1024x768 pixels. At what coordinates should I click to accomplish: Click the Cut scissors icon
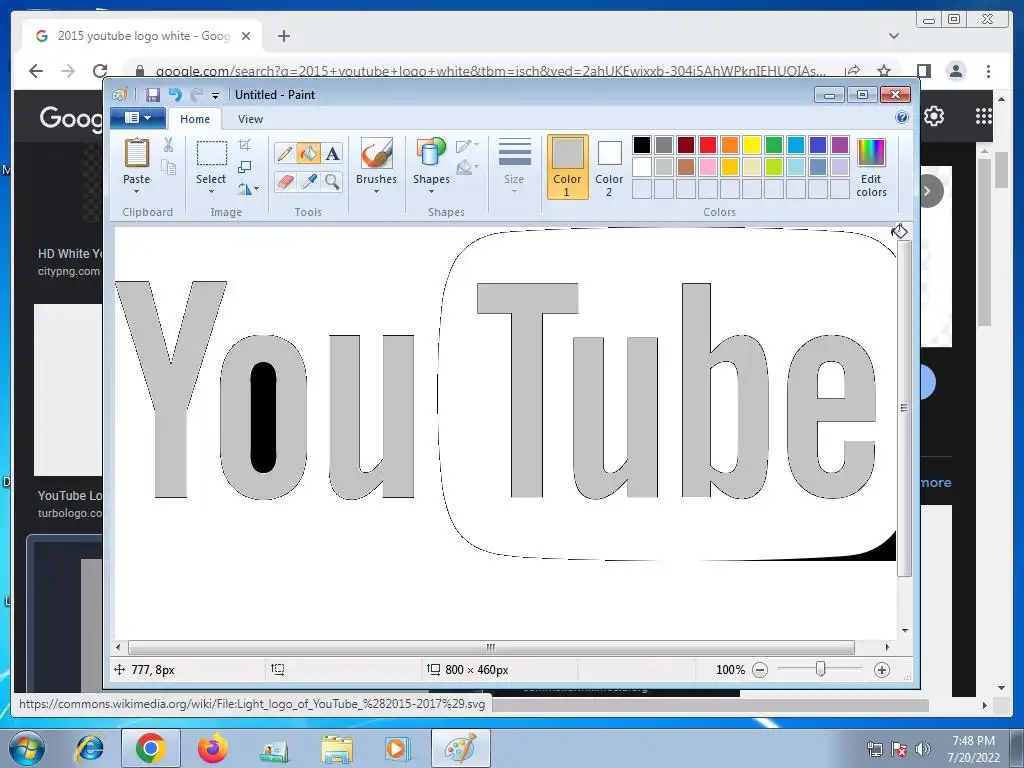[168, 145]
